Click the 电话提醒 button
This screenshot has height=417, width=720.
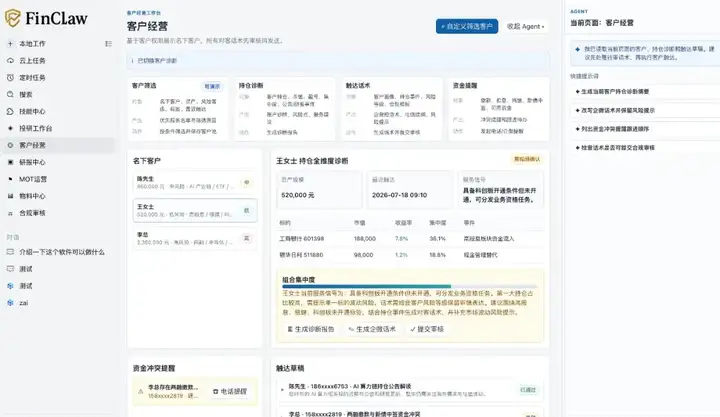(x=230, y=391)
